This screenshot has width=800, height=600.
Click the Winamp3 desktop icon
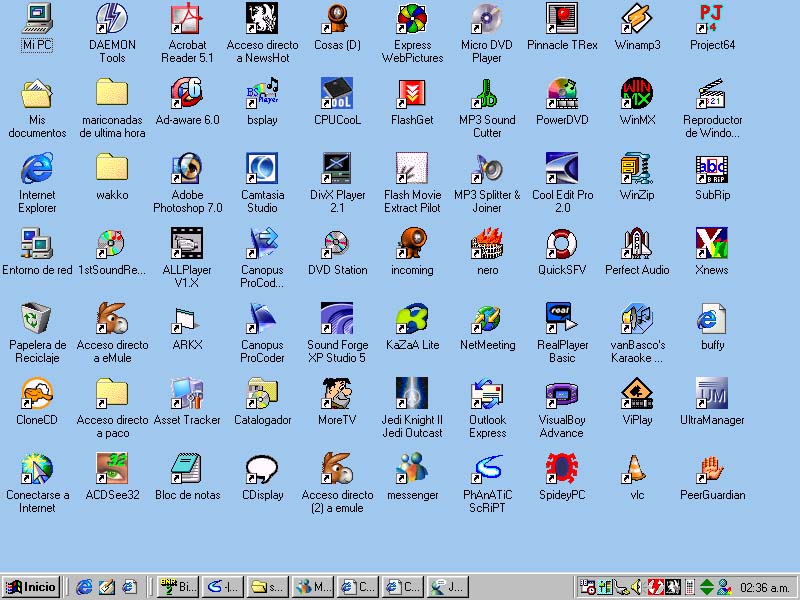point(637,19)
